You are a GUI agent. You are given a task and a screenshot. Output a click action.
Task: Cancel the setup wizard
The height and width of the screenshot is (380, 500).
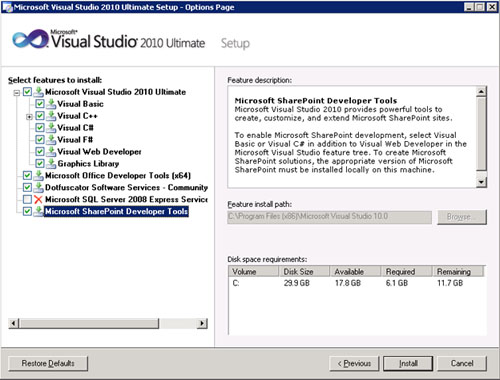462,363
